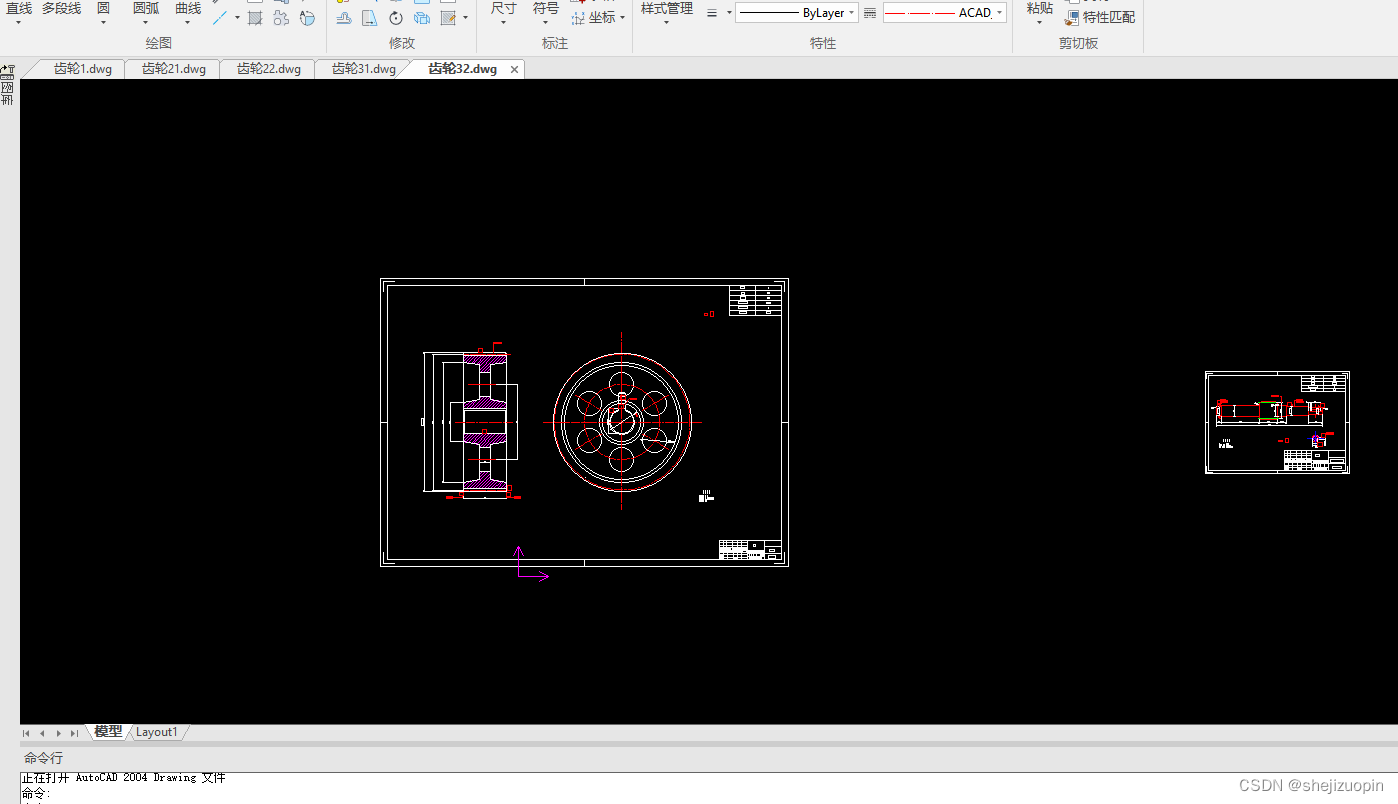Click the 标注 panel label

click(x=555, y=43)
